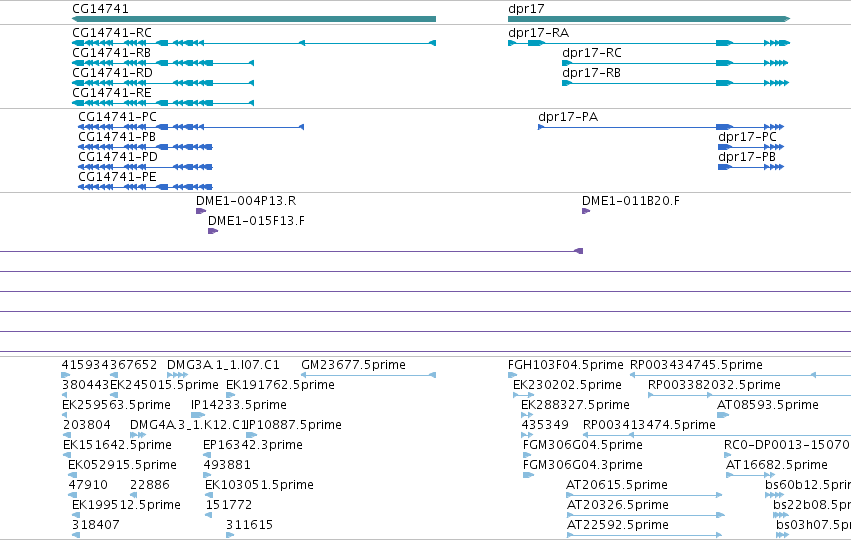Select the EK230202.5prime EST label

[x=567, y=385]
